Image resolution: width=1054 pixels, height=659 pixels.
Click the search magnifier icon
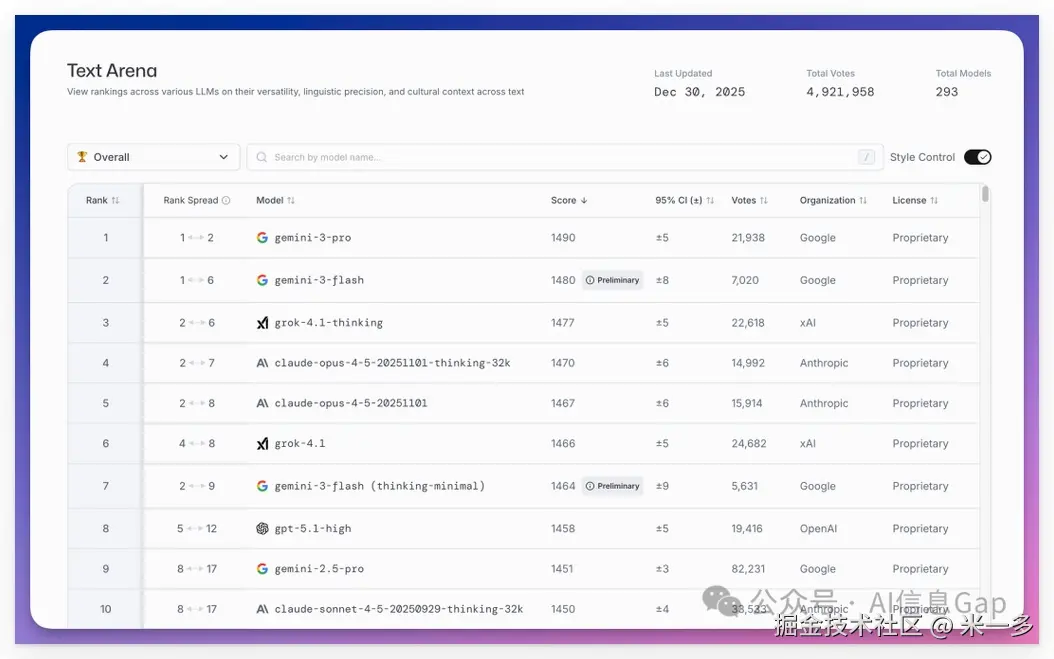[261, 157]
